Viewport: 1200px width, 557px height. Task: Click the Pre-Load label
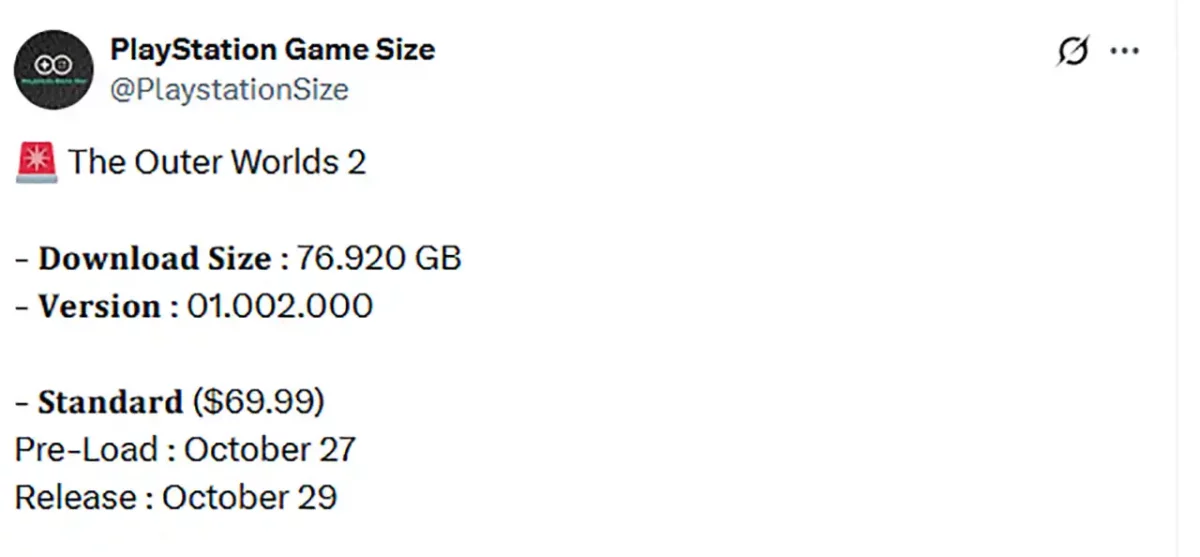click(87, 450)
